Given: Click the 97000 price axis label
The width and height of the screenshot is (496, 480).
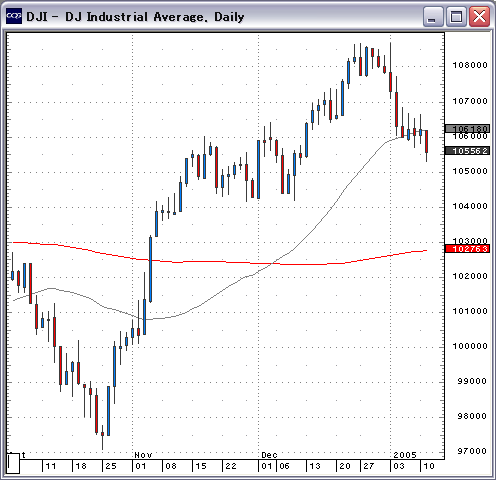Looking at the screenshot, I should pos(472,451).
